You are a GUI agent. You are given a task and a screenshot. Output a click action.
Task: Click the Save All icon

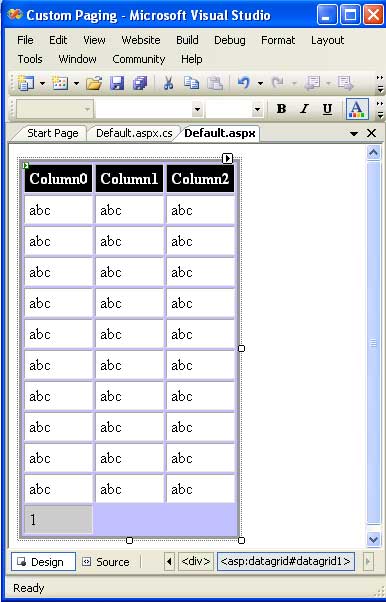(x=140, y=83)
